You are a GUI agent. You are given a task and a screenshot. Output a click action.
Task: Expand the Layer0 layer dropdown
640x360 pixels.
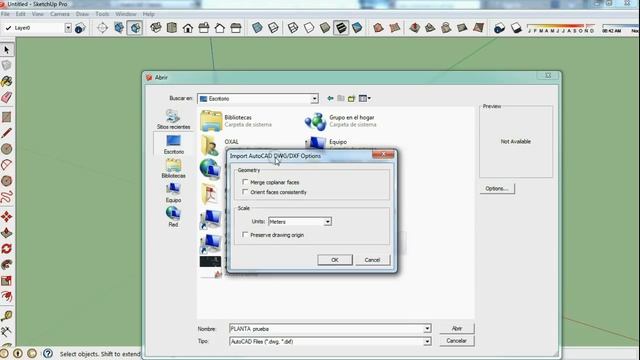[x=68, y=28]
